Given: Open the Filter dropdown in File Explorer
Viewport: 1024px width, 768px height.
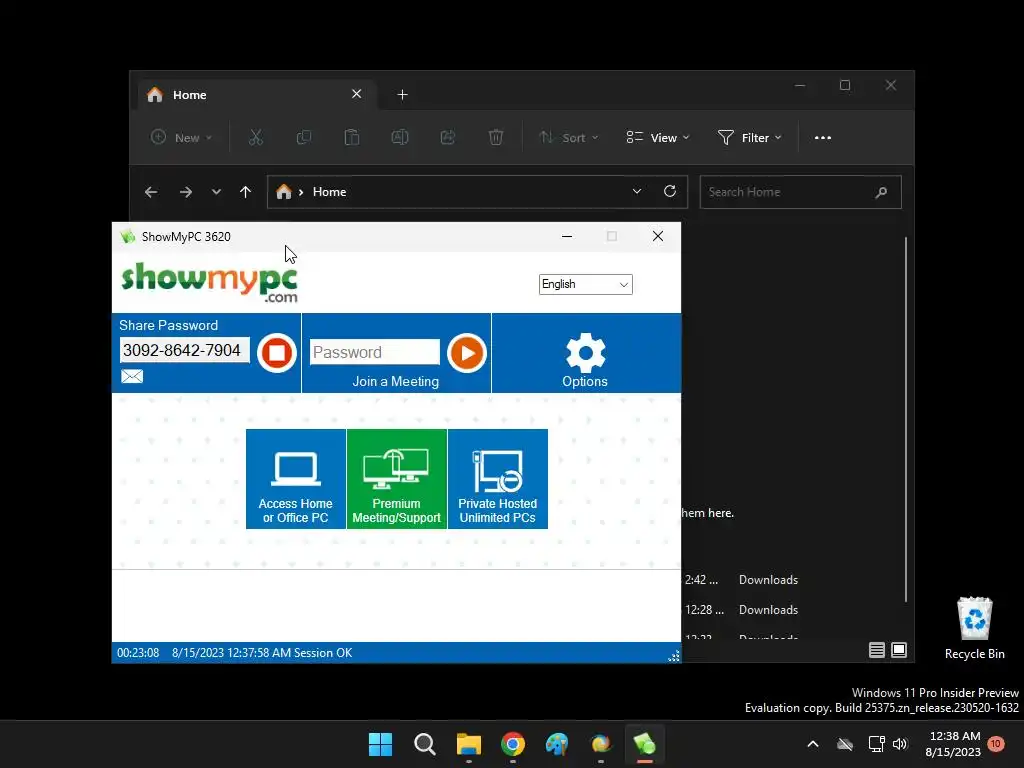Looking at the screenshot, I should pos(749,138).
